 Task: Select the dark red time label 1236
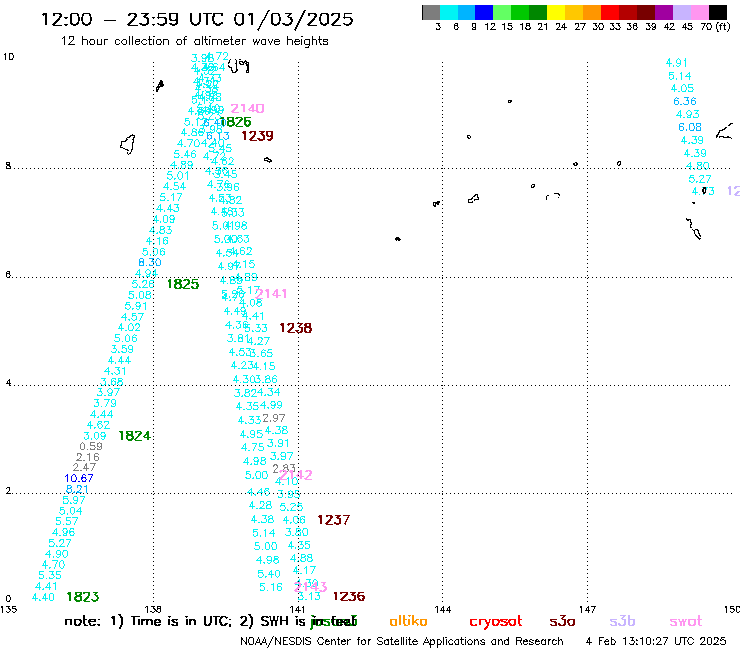(349, 597)
